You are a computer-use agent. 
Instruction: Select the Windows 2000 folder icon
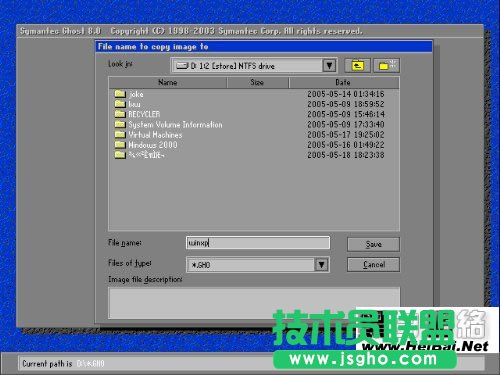coord(120,145)
